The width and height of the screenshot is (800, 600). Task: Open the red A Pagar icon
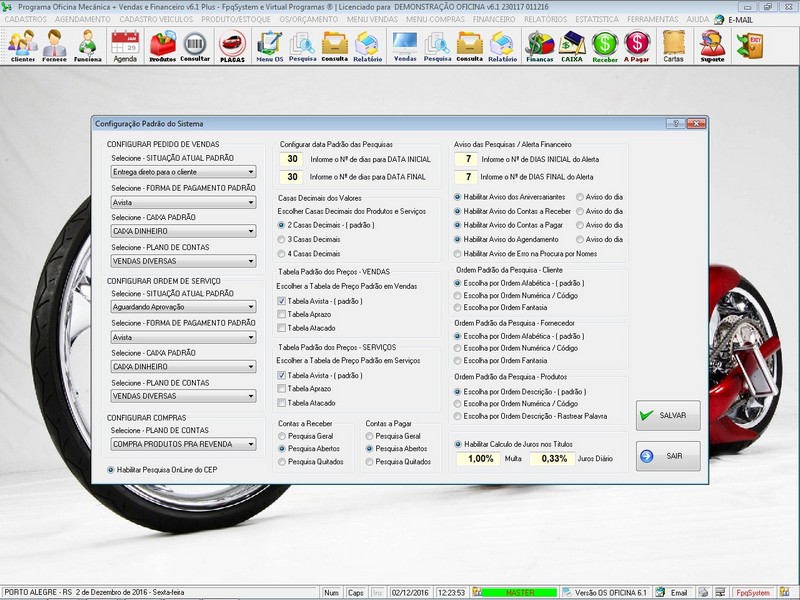(637, 45)
